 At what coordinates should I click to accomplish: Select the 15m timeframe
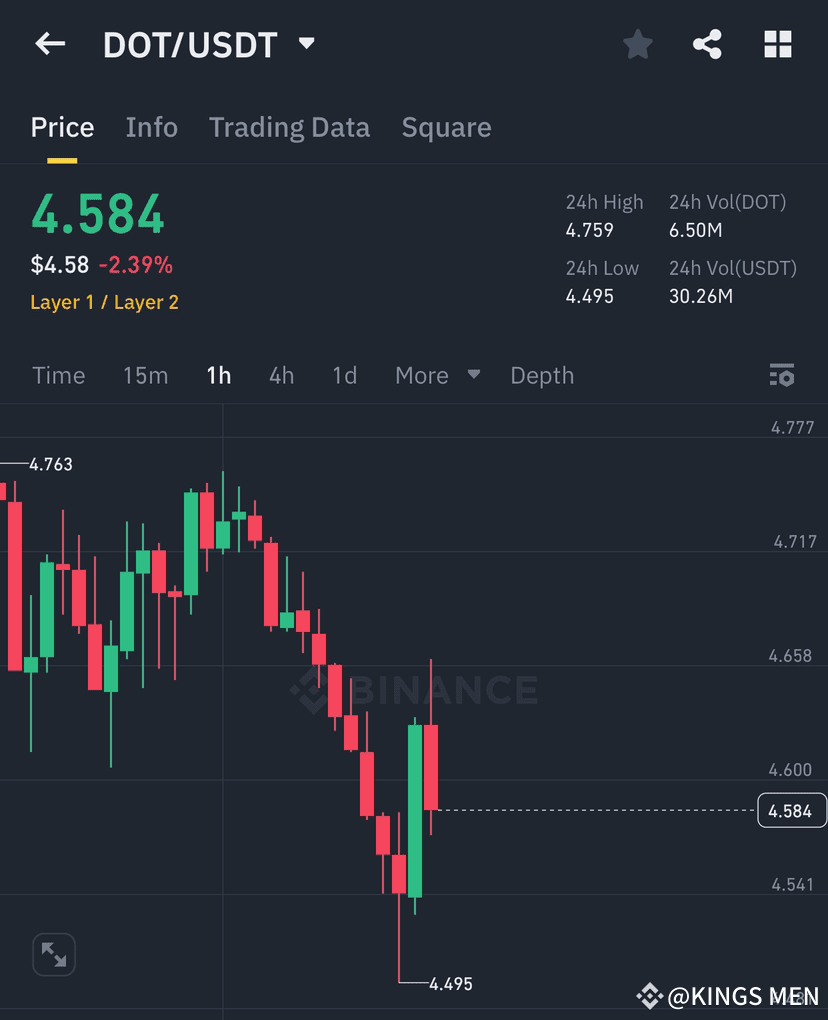tap(146, 375)
